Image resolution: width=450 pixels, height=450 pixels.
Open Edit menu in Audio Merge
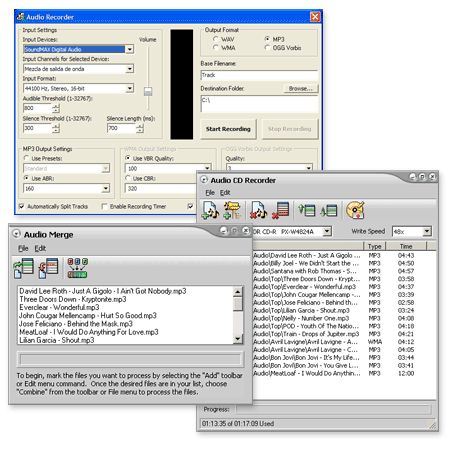tap(40, 248)
